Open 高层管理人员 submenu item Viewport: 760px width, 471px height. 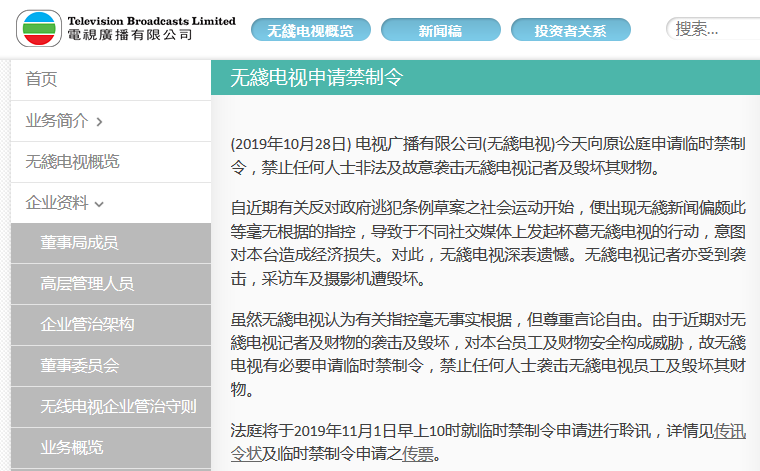coord(111,284)
